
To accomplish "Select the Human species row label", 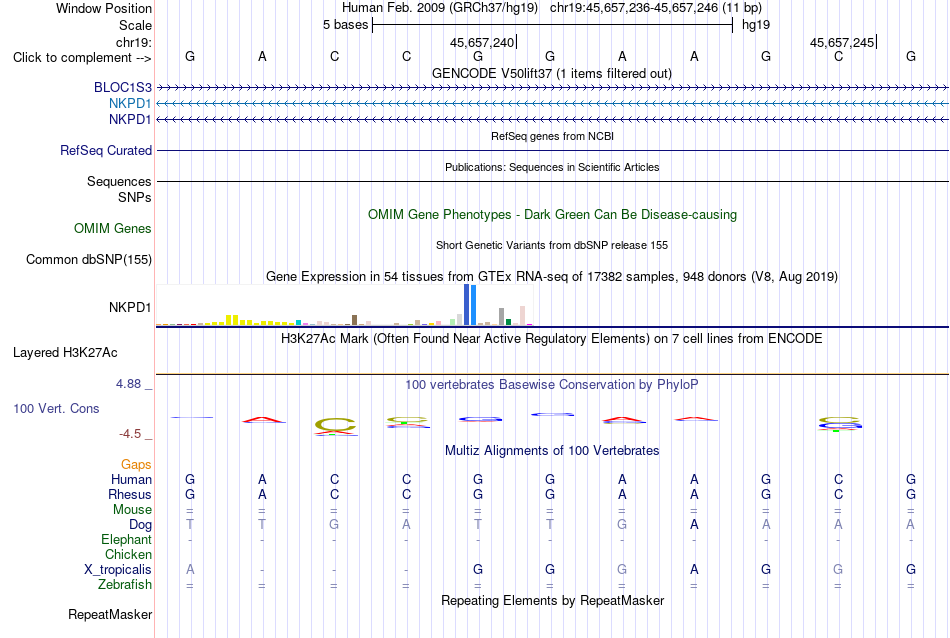I will coord(131,479).
